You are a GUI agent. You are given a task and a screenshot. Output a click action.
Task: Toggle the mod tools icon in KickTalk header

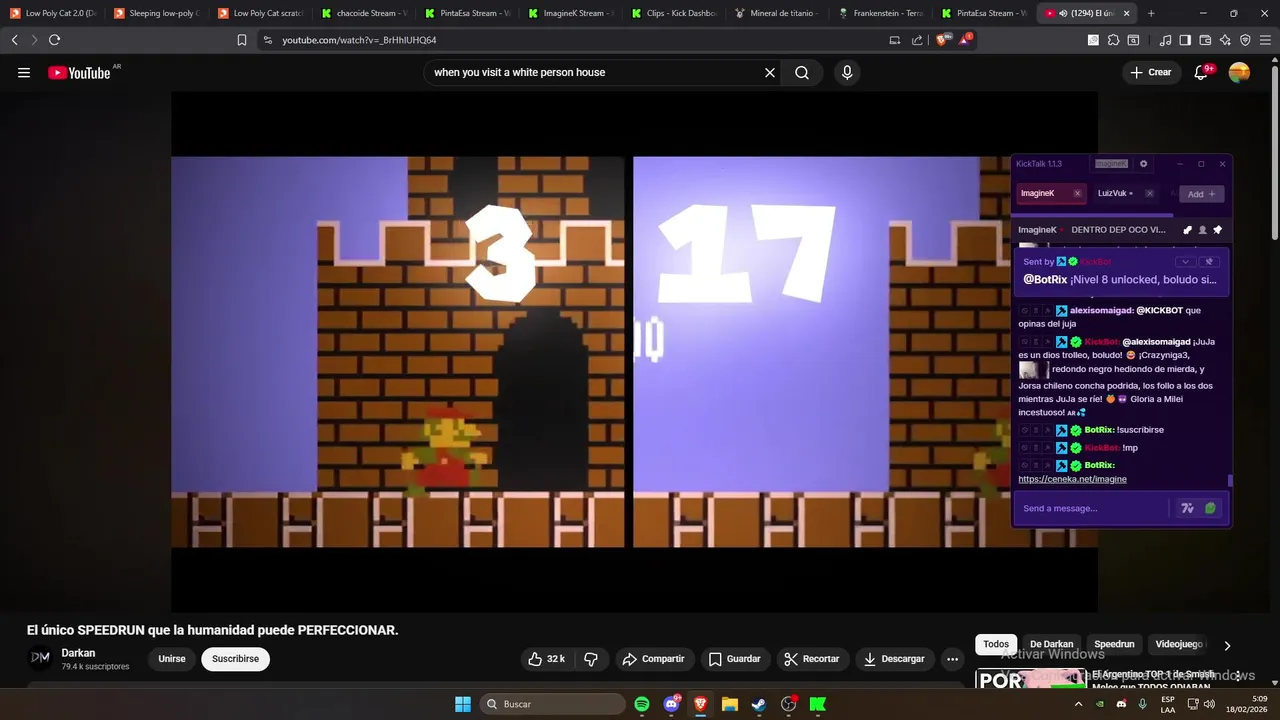(x=1187, y=230)
